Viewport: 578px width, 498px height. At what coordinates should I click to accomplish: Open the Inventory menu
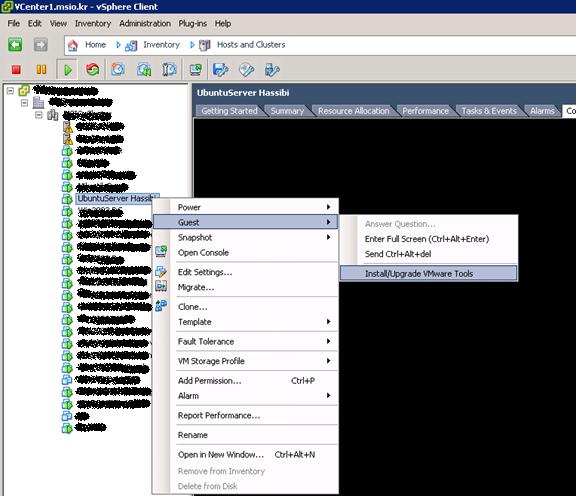93,24
